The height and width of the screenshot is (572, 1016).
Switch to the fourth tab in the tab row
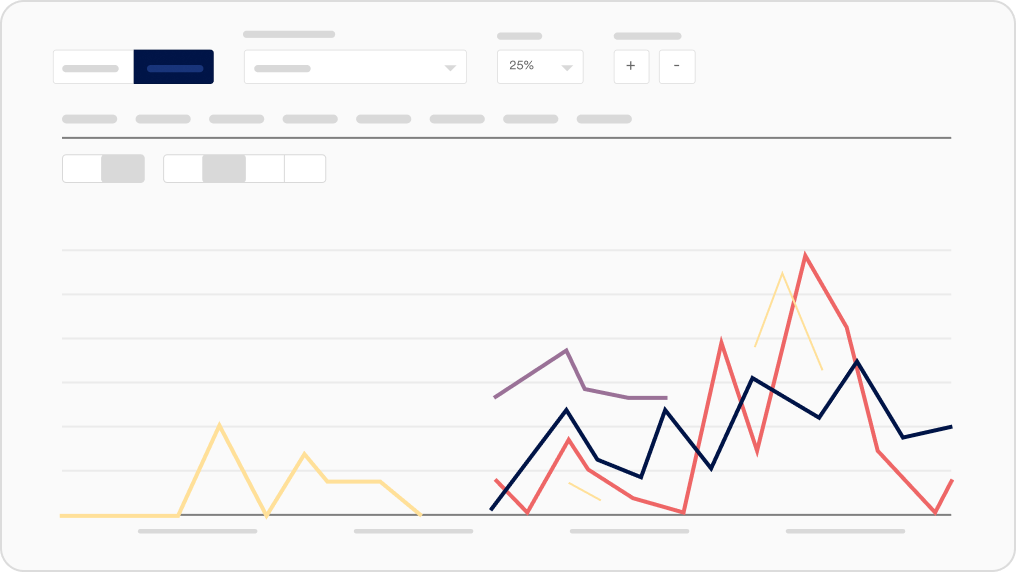point(310,119)
